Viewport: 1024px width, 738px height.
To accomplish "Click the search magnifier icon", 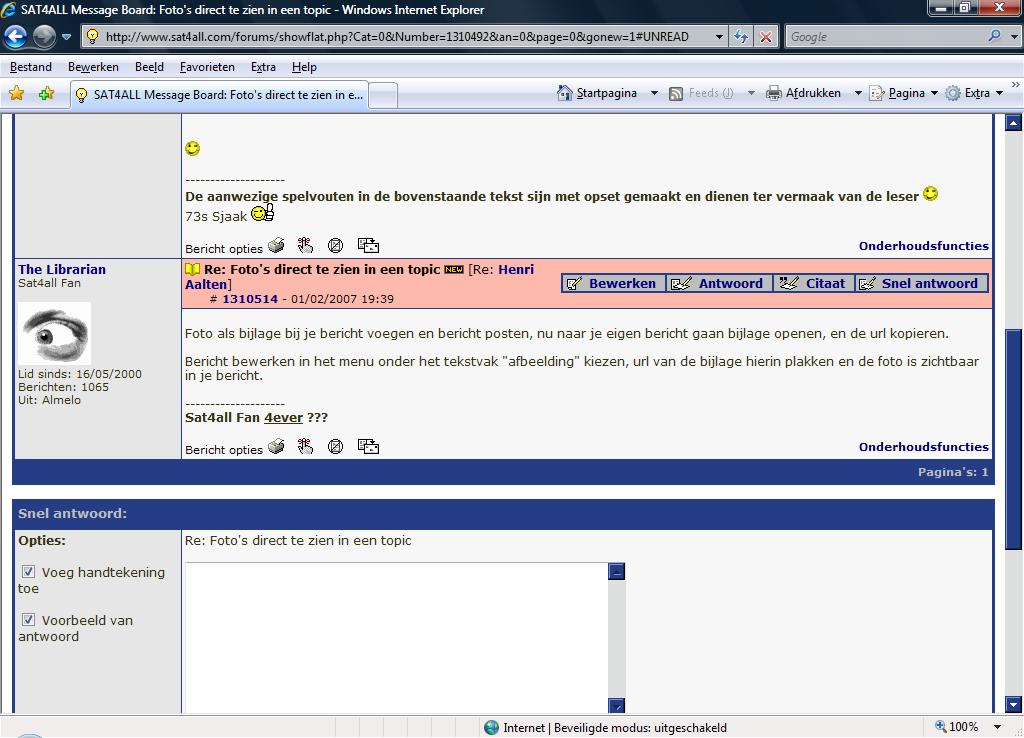I will [x=994, y=36].
